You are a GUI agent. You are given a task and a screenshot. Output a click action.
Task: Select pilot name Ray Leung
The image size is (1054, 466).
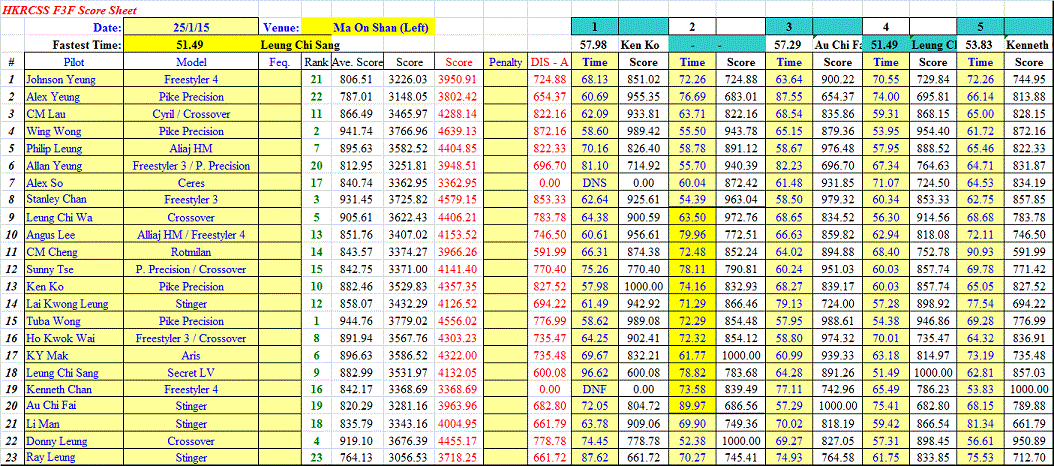click(x=50, y=457)
